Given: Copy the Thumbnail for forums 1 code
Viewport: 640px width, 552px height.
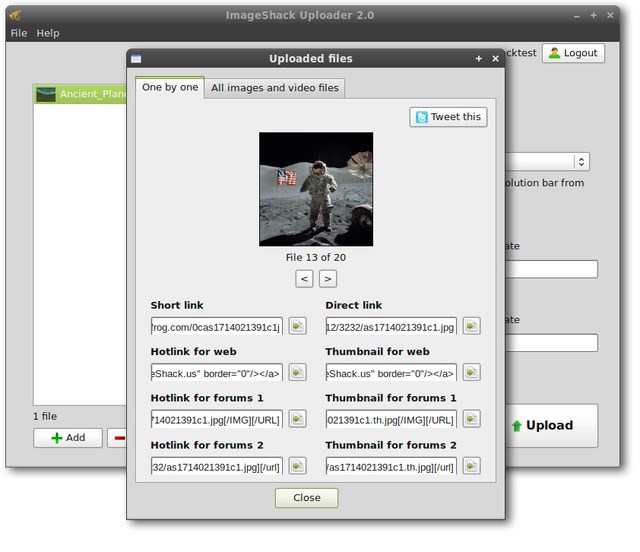Looking at the screenshot, I should tap(471, 419).
